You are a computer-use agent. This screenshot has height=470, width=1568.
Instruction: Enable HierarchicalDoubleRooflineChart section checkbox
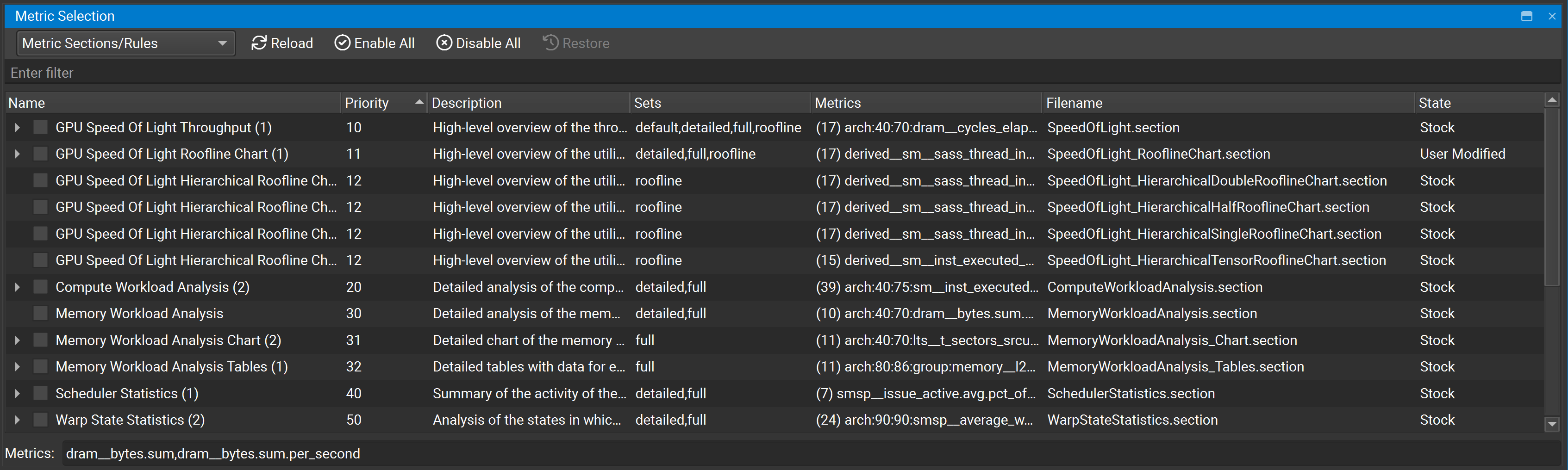(x=40, y=180)
